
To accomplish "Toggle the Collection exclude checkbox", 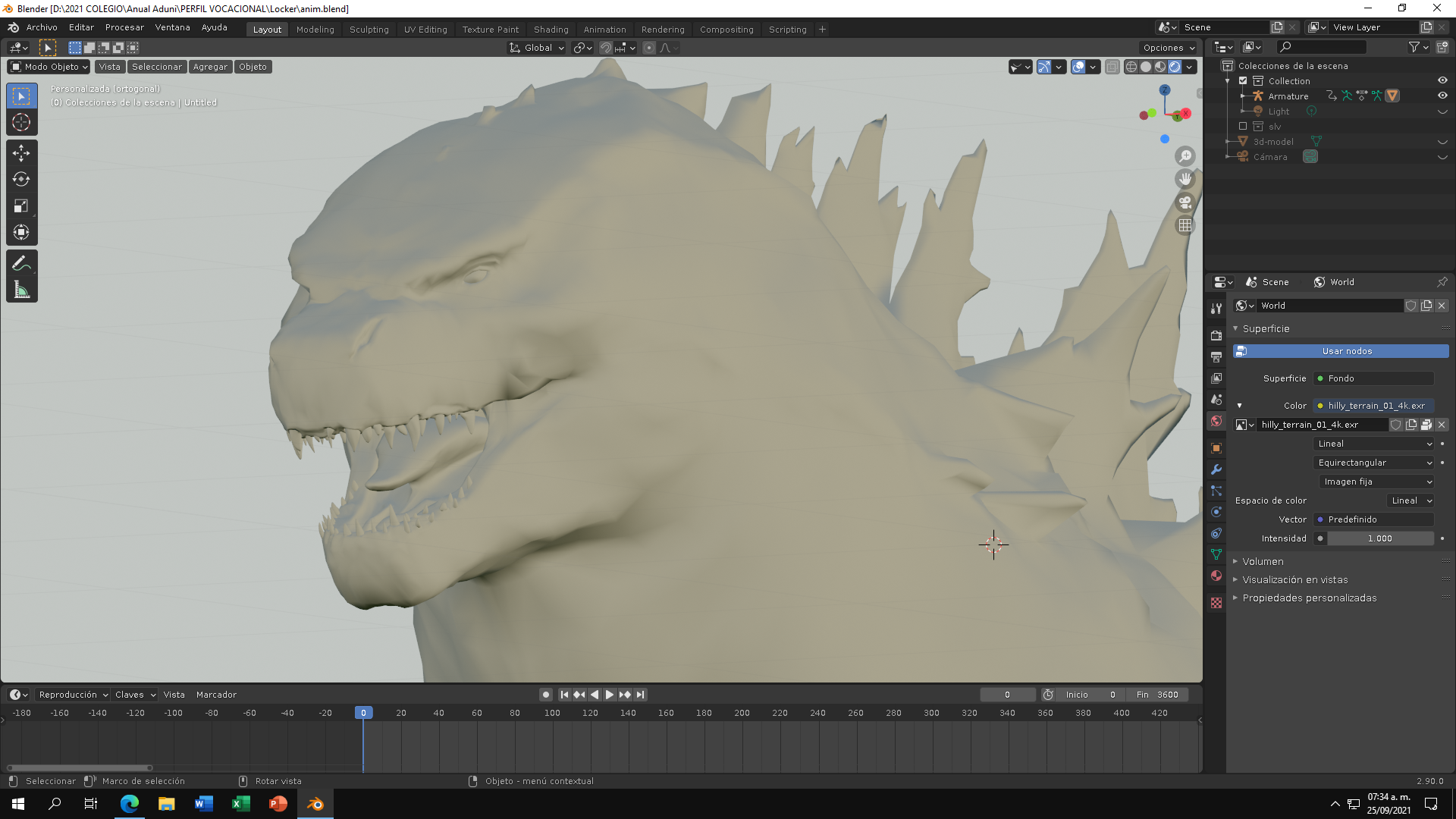I will 1243,80.
